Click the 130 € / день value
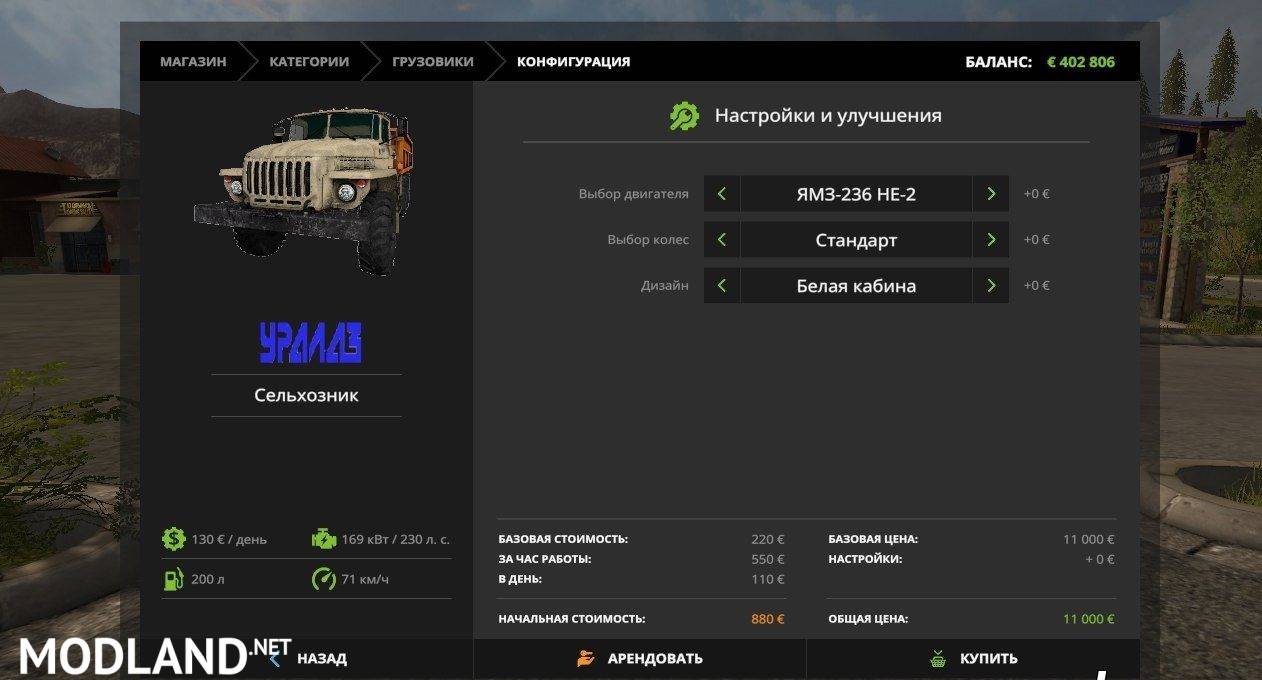The height and width of the screenshot is (680, 1262). pyautogui.click(x=229, y=540)
